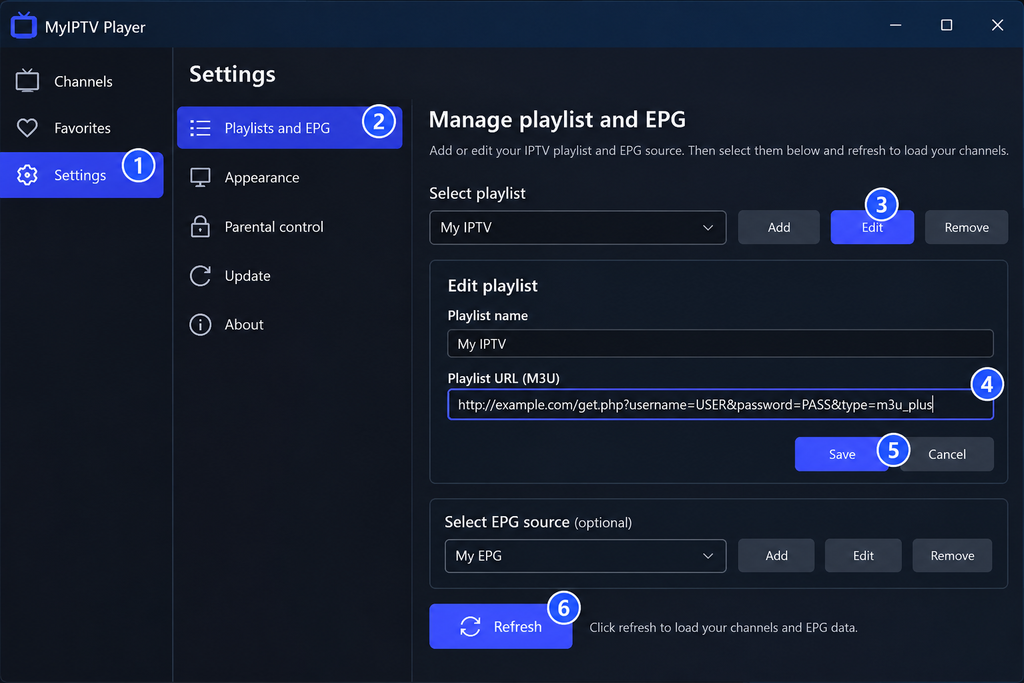The height and width of the screenshot is (683, 1024).
Task: Click the "Select EPG source" label
Action: point(507,522)
